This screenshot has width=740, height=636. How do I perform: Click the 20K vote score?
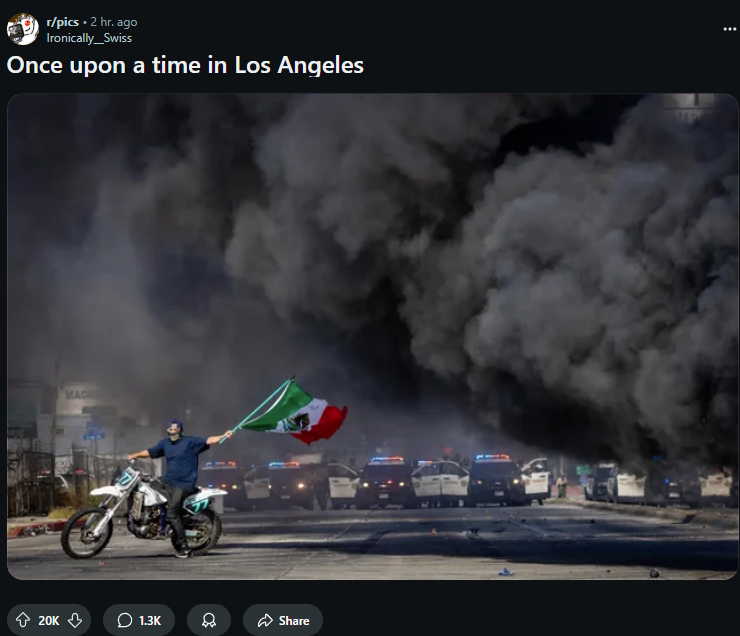coord(49,620)
